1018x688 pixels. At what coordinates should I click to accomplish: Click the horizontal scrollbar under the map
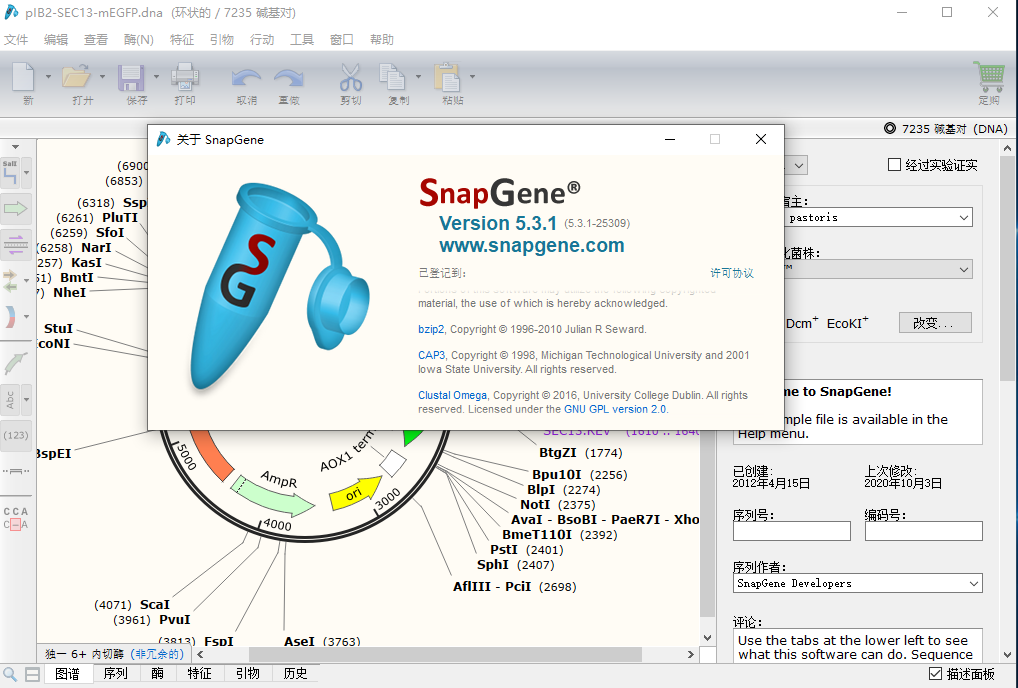(445, 654)
